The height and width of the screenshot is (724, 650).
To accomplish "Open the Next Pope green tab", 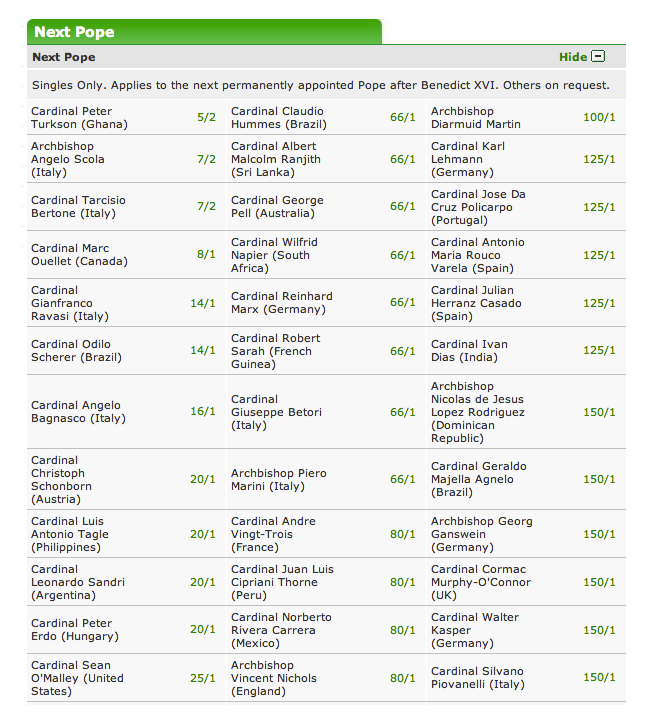I will [x=204, y=31].
